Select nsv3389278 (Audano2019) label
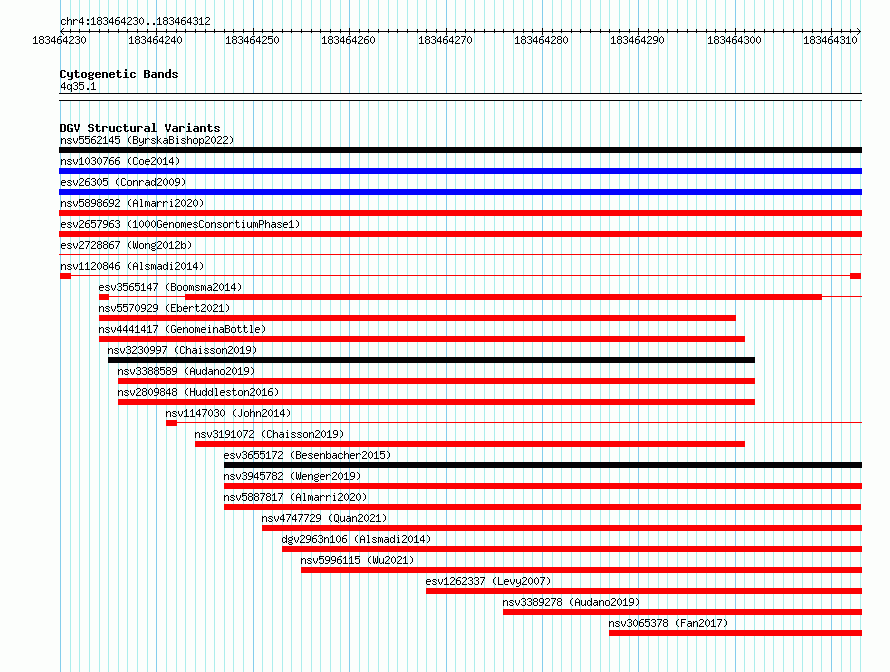Image resolution: width=890 pixels, height=672 pixels. tap(571, 602)
